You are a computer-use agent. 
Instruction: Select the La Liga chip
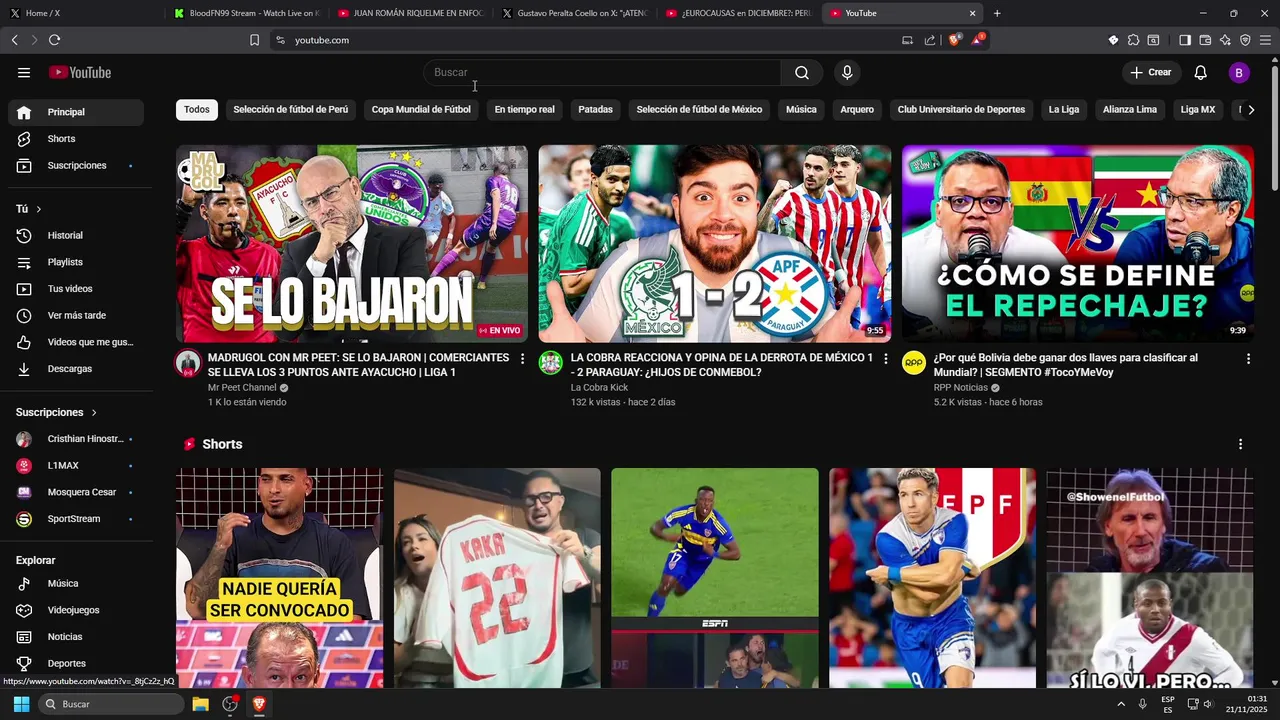tap(1064, 110)
